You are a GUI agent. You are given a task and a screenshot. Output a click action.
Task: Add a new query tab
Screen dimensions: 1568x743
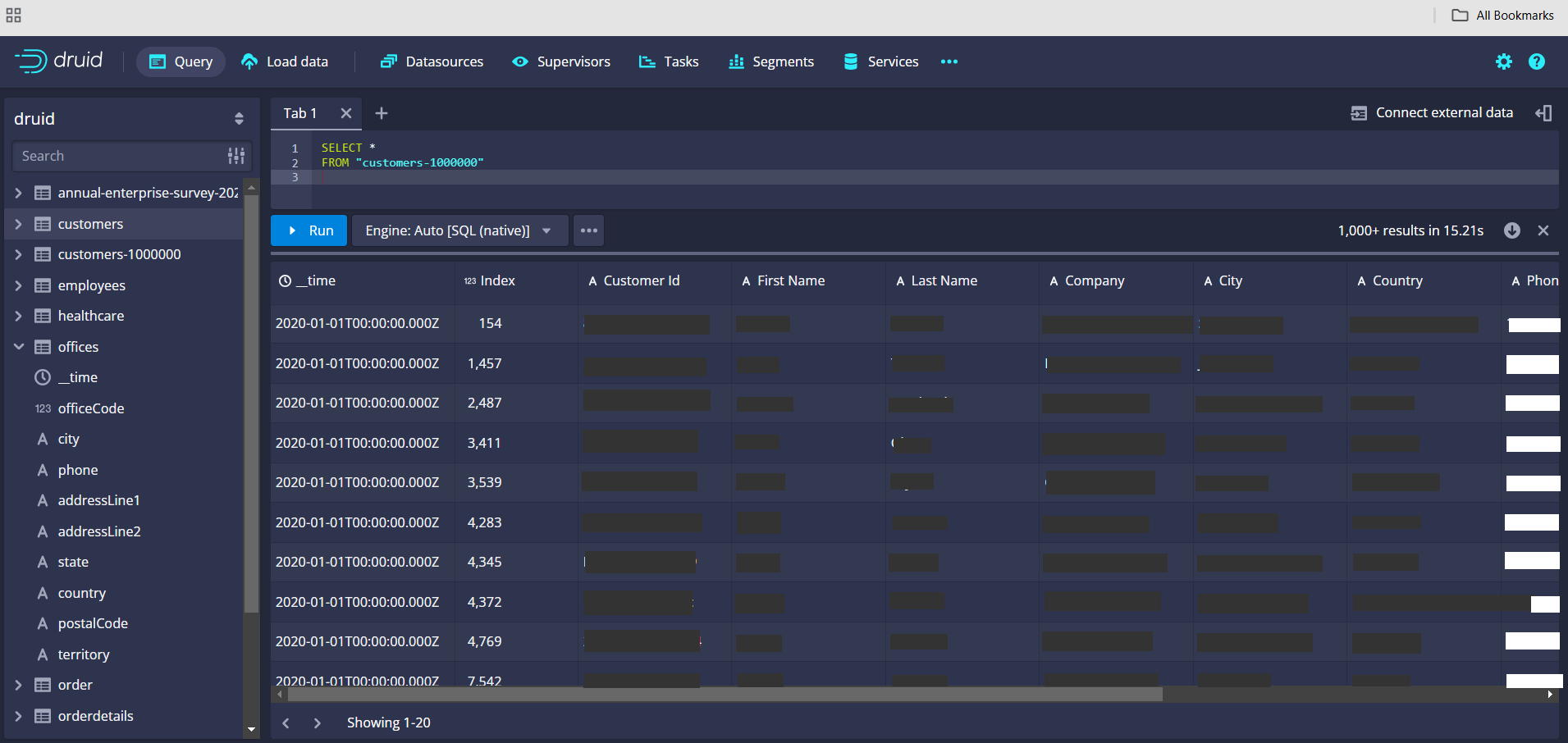382,113
